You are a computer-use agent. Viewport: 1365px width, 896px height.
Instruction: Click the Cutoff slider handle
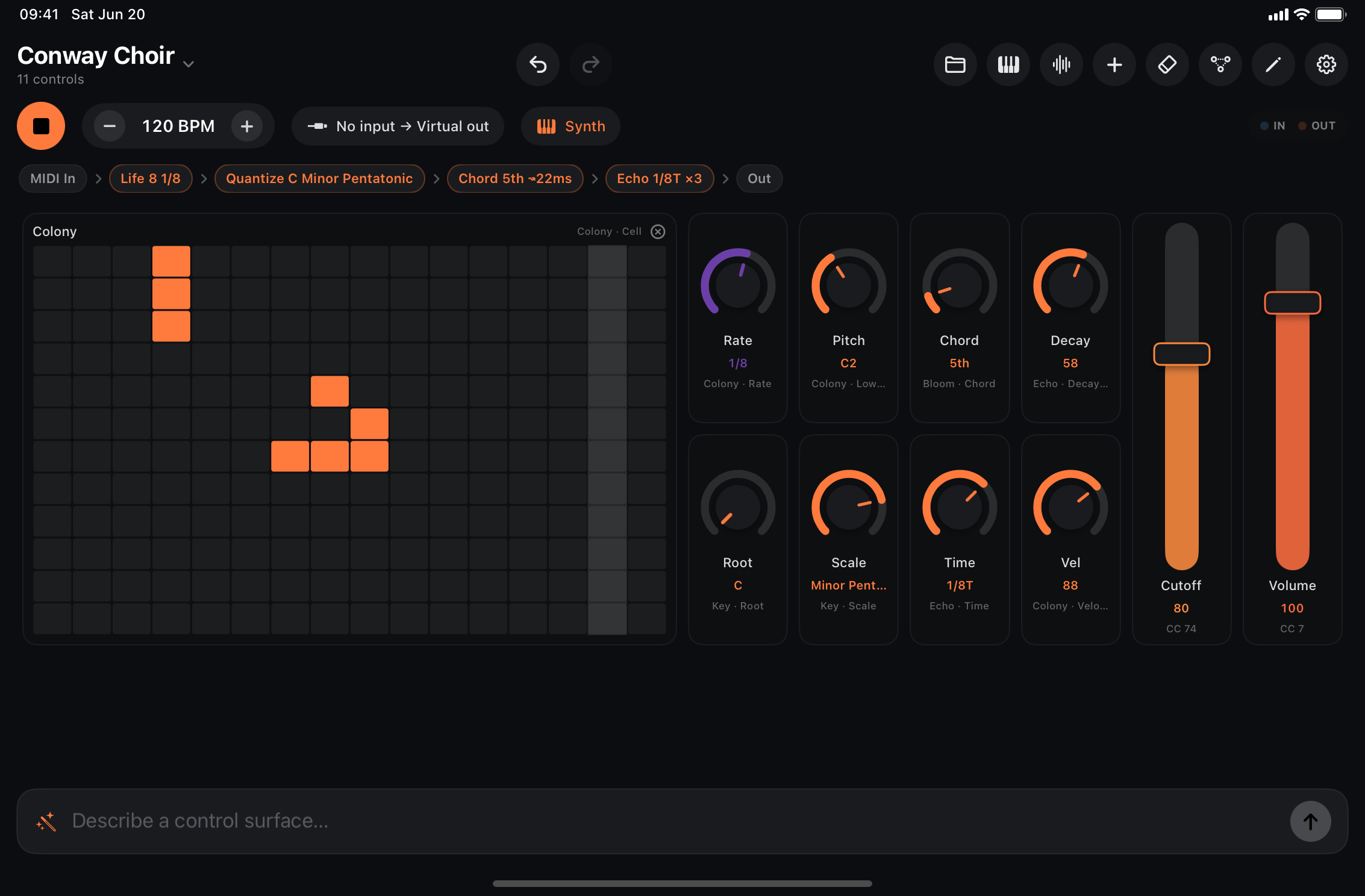tap(1181, 354)
